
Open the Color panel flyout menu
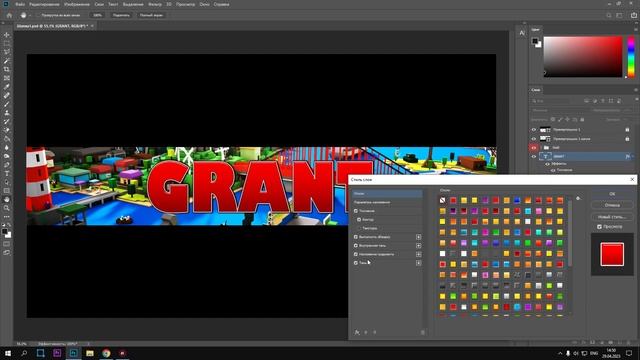point(636,29)
